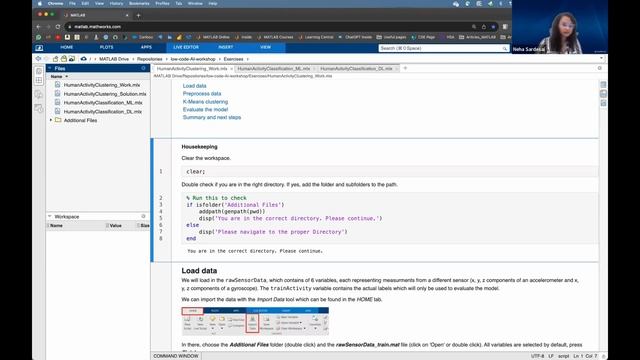The height and width of the screenshot is (360, 640).
Task: Switch to the APPS tab
Action: tap(146, 47)
